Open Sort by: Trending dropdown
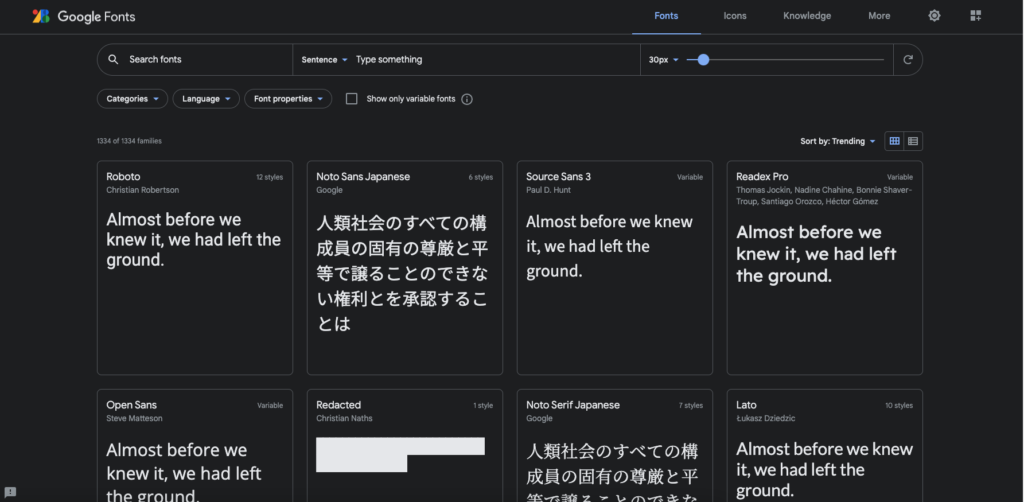This screenshot has height=502, width=1024. tap(838, 141)
